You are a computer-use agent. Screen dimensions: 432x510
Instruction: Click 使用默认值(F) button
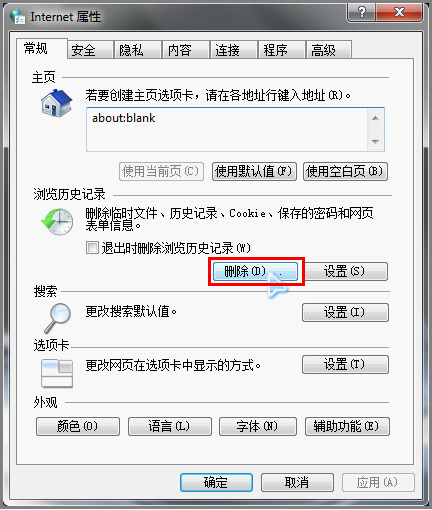(x=254, y=171)
